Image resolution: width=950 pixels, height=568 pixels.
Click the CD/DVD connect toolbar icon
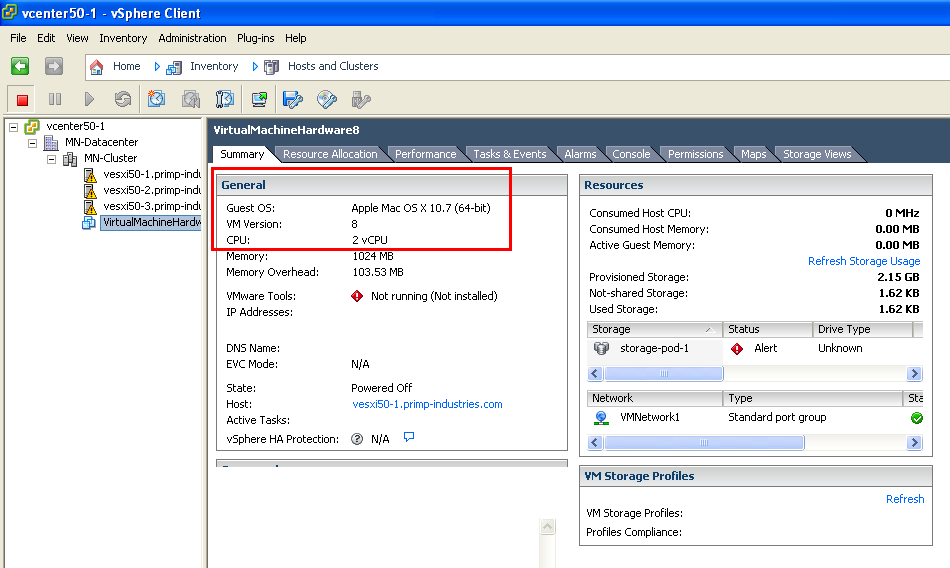327,99
